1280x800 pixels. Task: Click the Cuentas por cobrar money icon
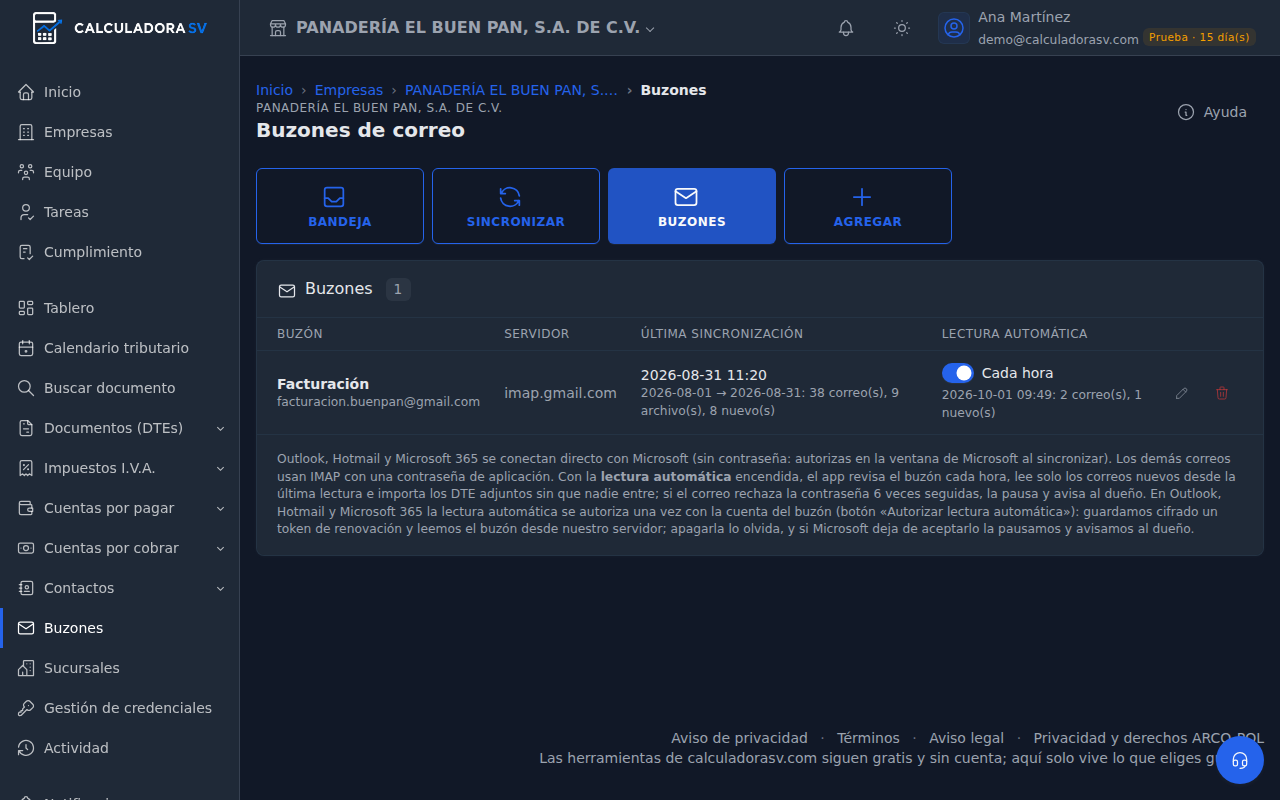26,548
